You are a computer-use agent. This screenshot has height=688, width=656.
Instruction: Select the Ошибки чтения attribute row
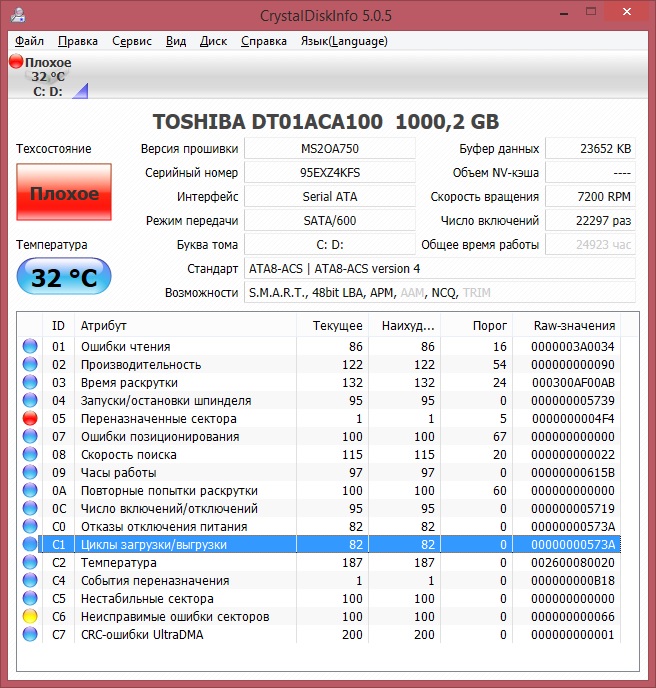point(319,346)
